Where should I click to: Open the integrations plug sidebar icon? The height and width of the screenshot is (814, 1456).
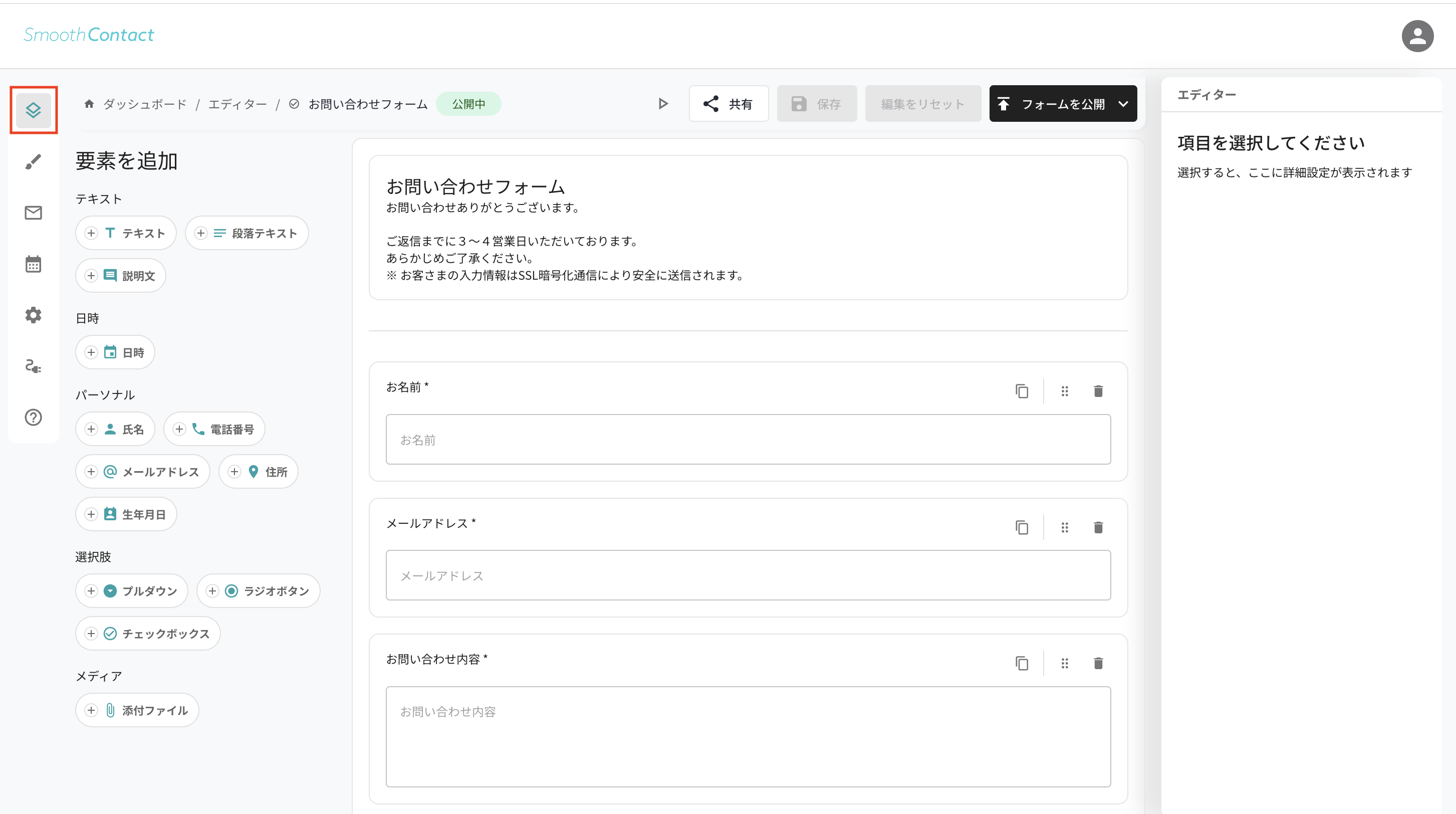[x=34, y=366]
